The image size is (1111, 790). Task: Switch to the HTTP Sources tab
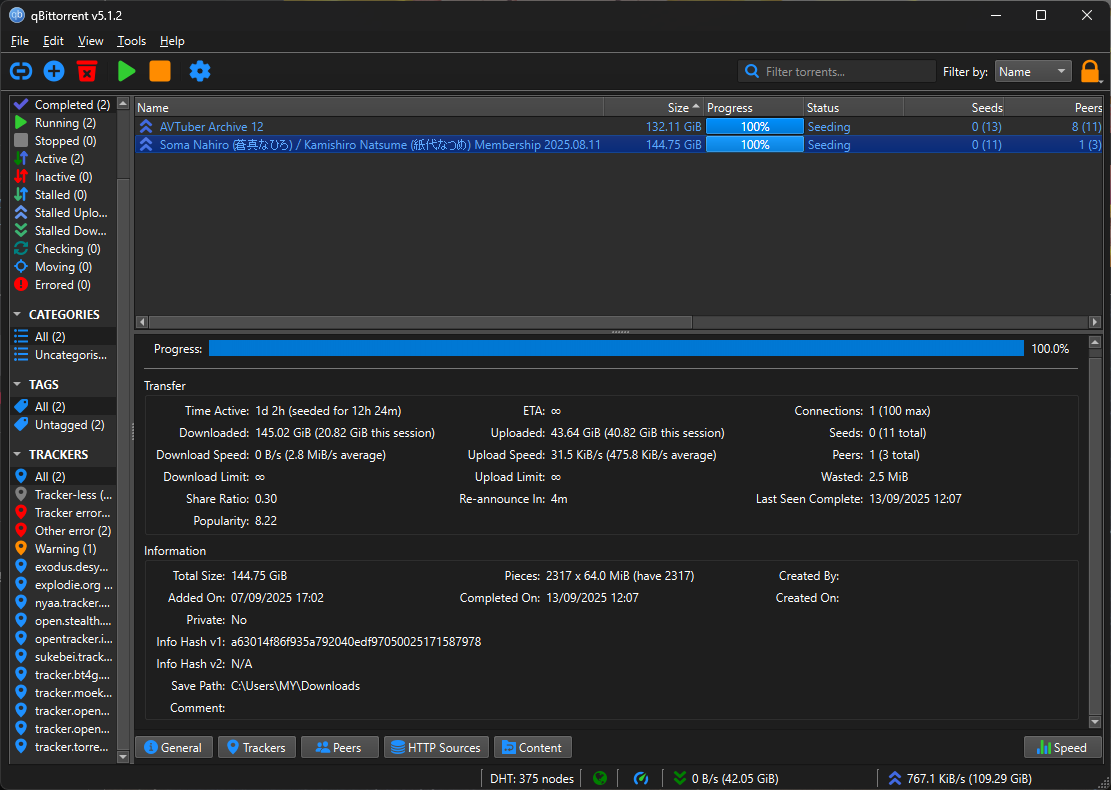[x=436, y=747]
